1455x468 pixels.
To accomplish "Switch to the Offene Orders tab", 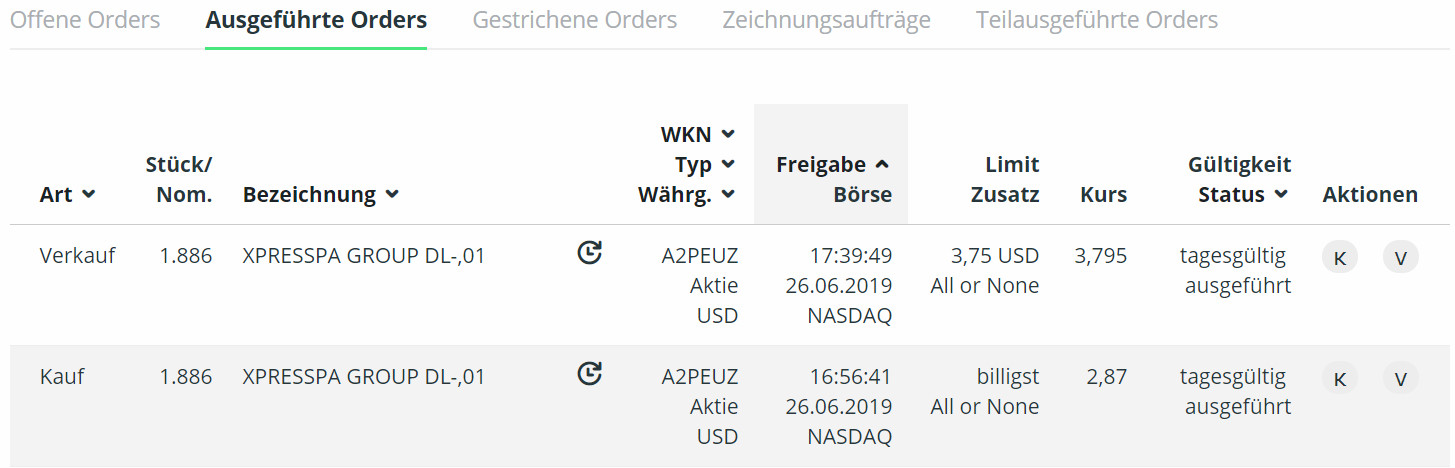I will click(85, 20).
